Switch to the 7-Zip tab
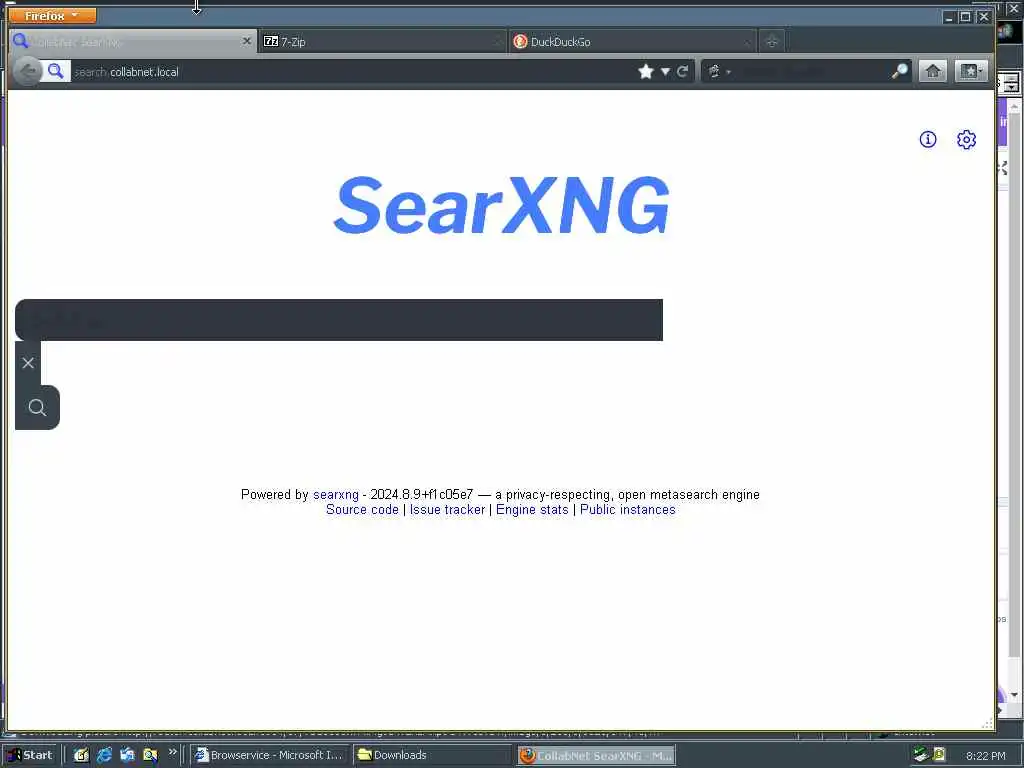This screenshot has width=1024, height=768. coord(382,42)
